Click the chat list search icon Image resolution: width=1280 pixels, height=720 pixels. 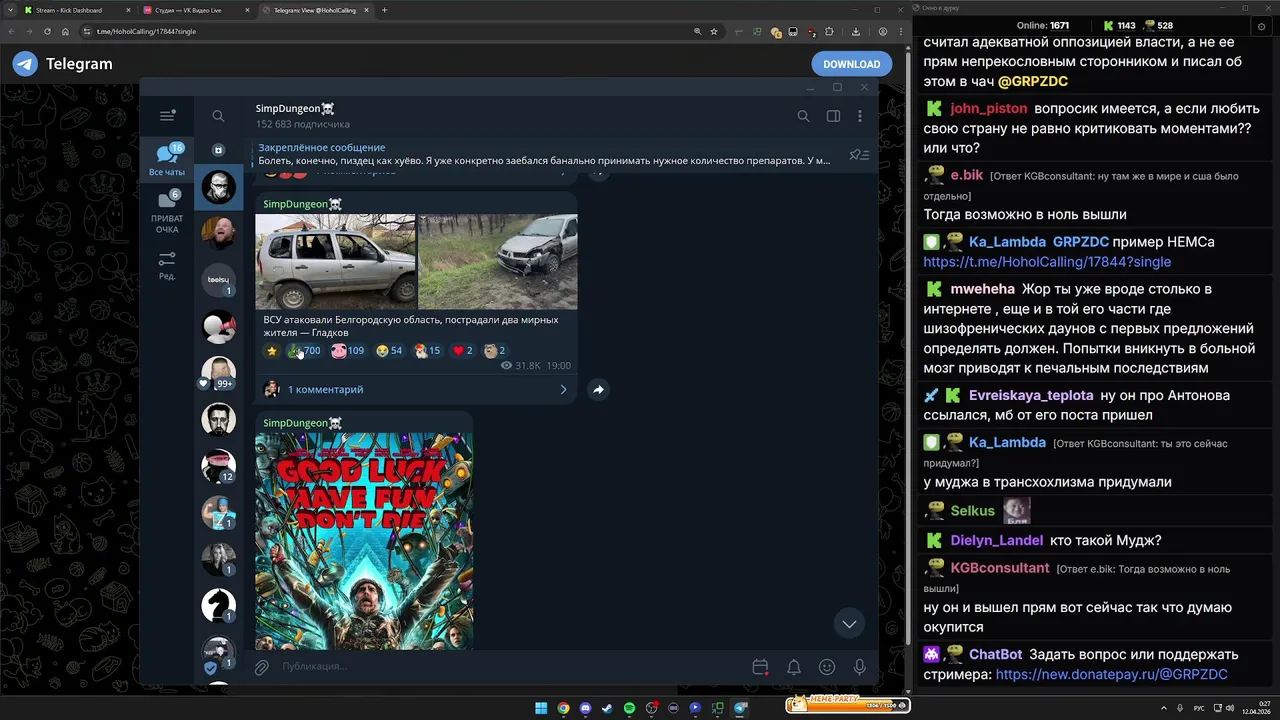point(218,116)
